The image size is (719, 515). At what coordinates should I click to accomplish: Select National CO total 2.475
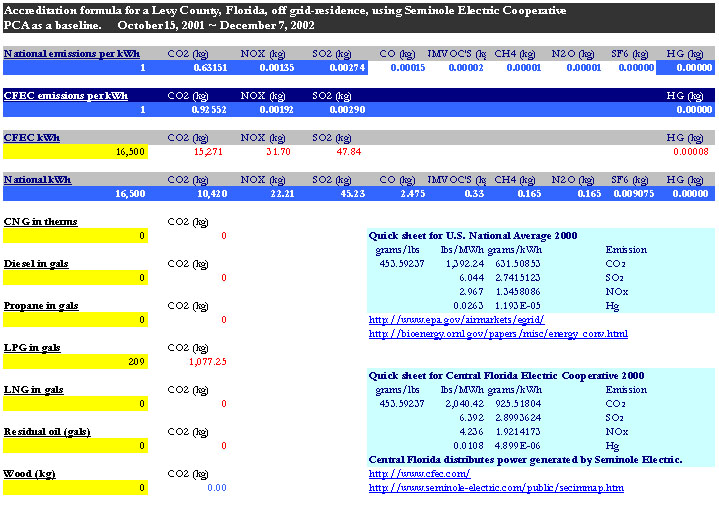pos(413,194)
